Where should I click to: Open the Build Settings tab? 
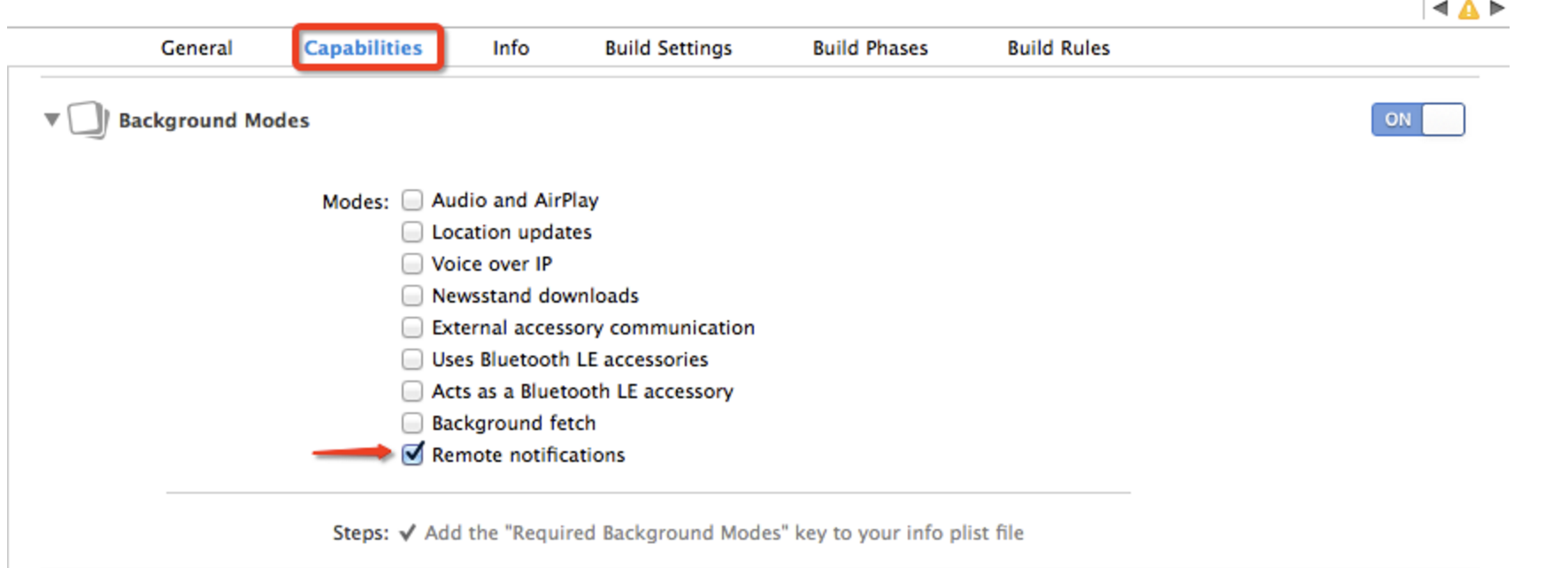(668, 48)
